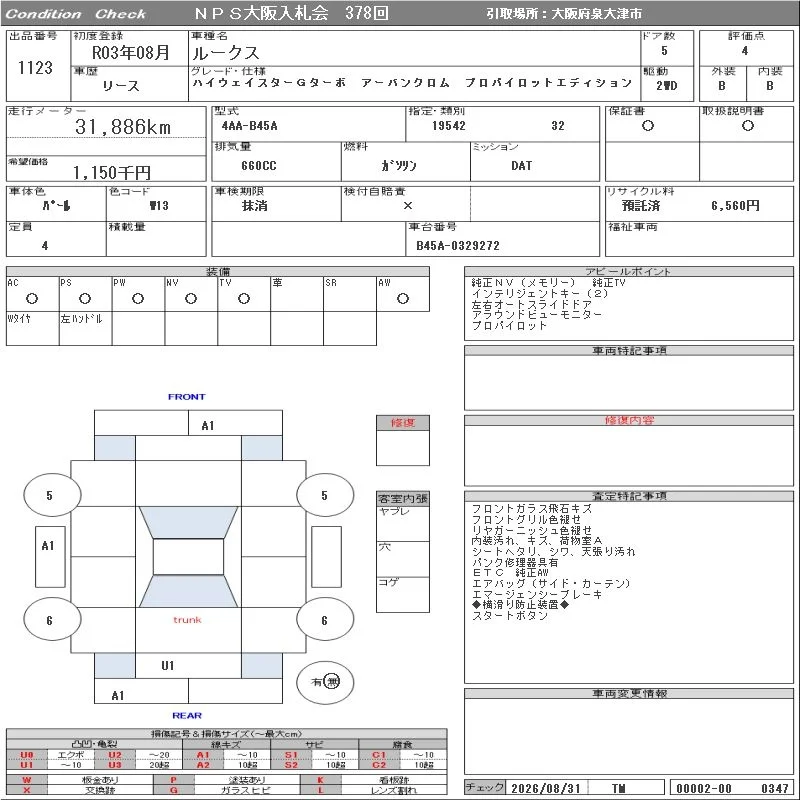The height and width of the screenshot is (800, 800).
Task: Click the note パンク修理器具有
Action: (515, 562)
